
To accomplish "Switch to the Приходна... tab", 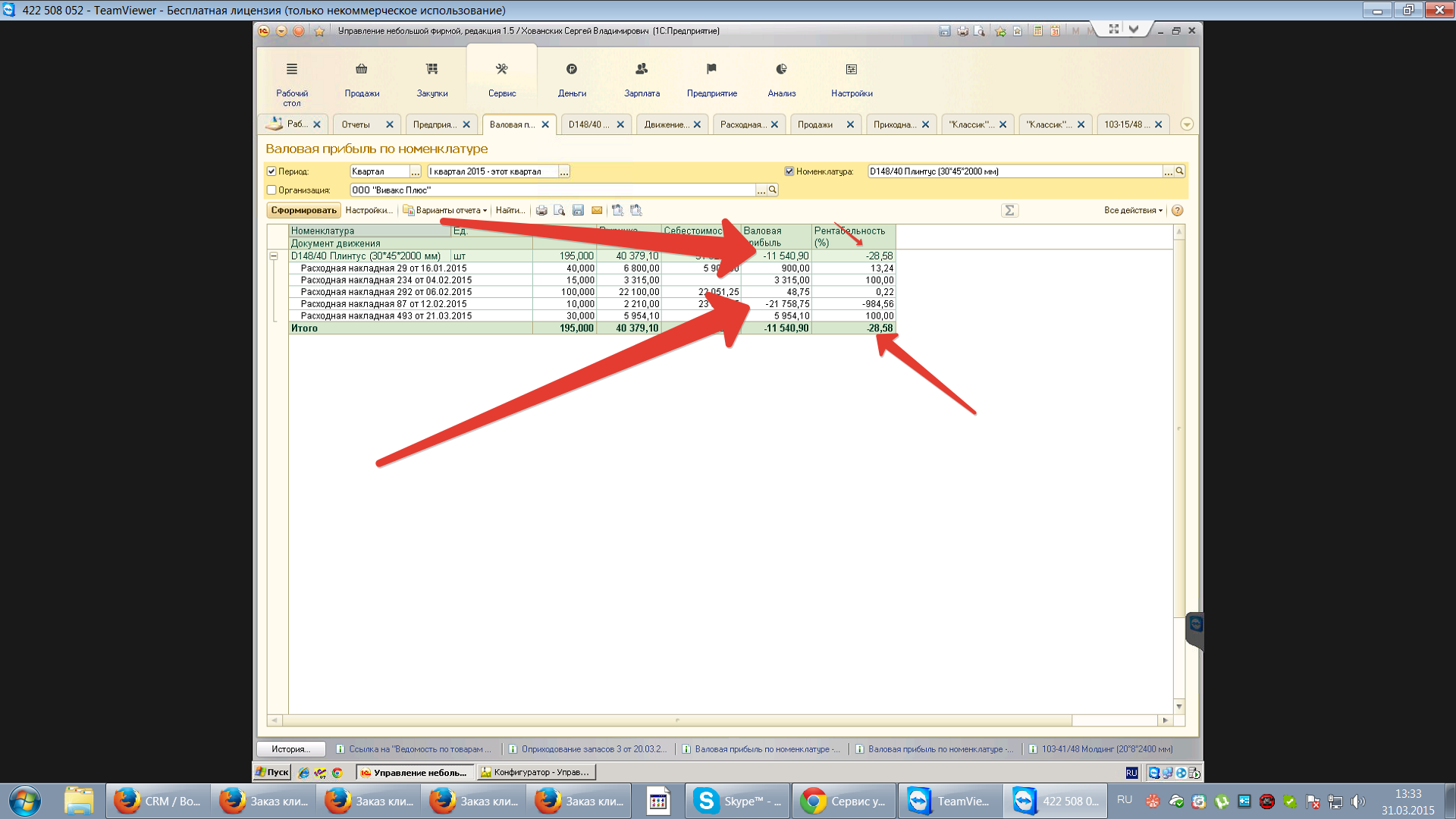I will point(894,124).
